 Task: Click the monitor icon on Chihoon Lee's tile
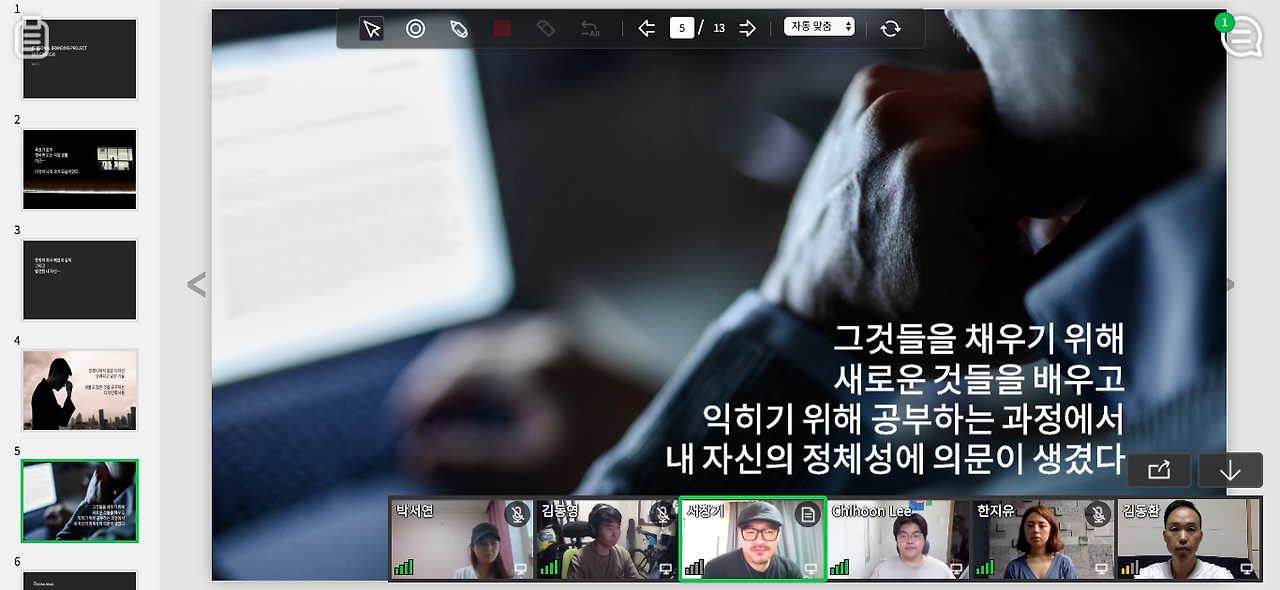956,569
